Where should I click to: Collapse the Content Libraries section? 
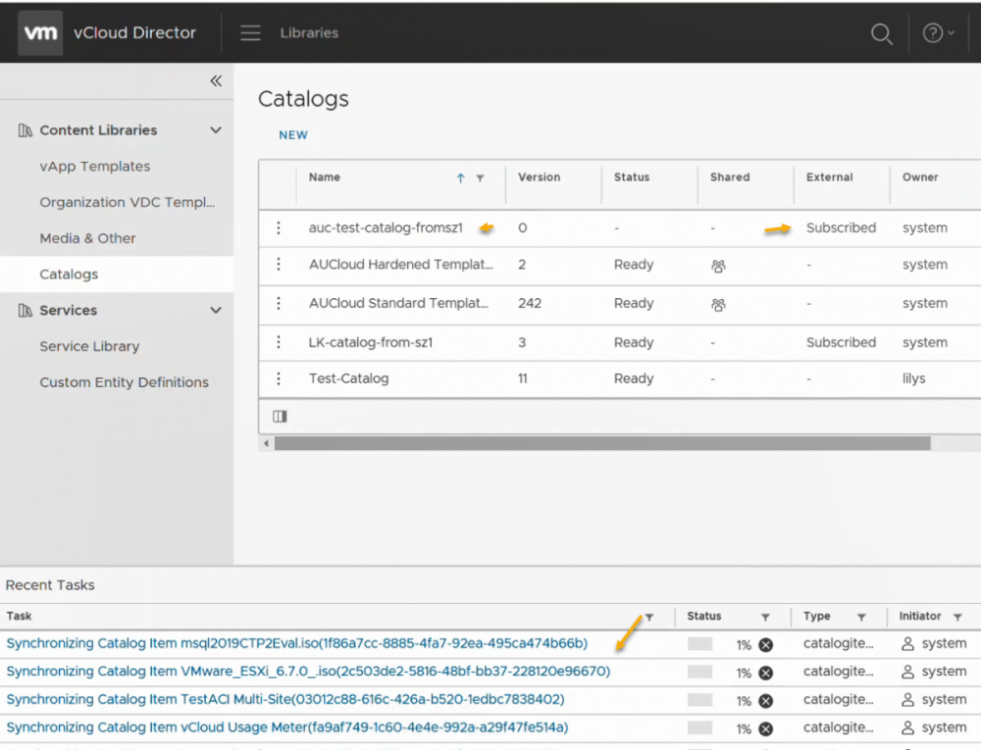215,130
